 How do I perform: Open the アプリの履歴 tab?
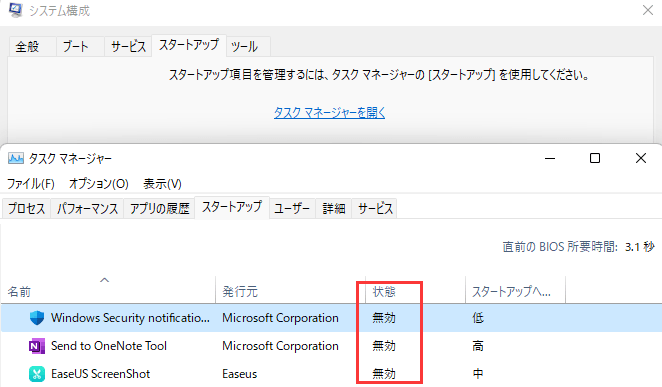(160, 208)
